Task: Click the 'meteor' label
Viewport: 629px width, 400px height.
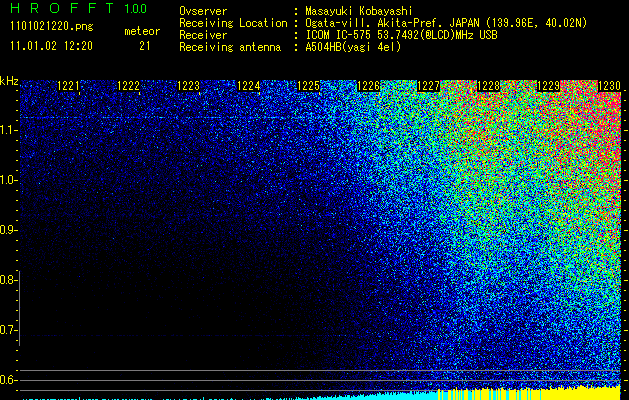Action: [x=142, y=31]
